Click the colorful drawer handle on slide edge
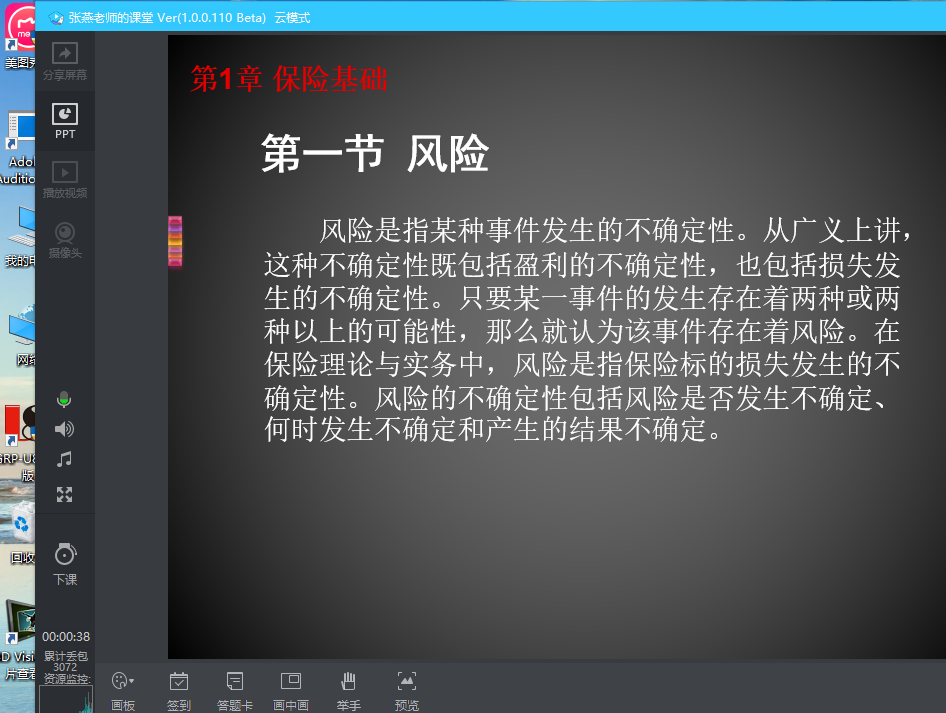Viewport: 946px width, 713px height. coord(175,241)
